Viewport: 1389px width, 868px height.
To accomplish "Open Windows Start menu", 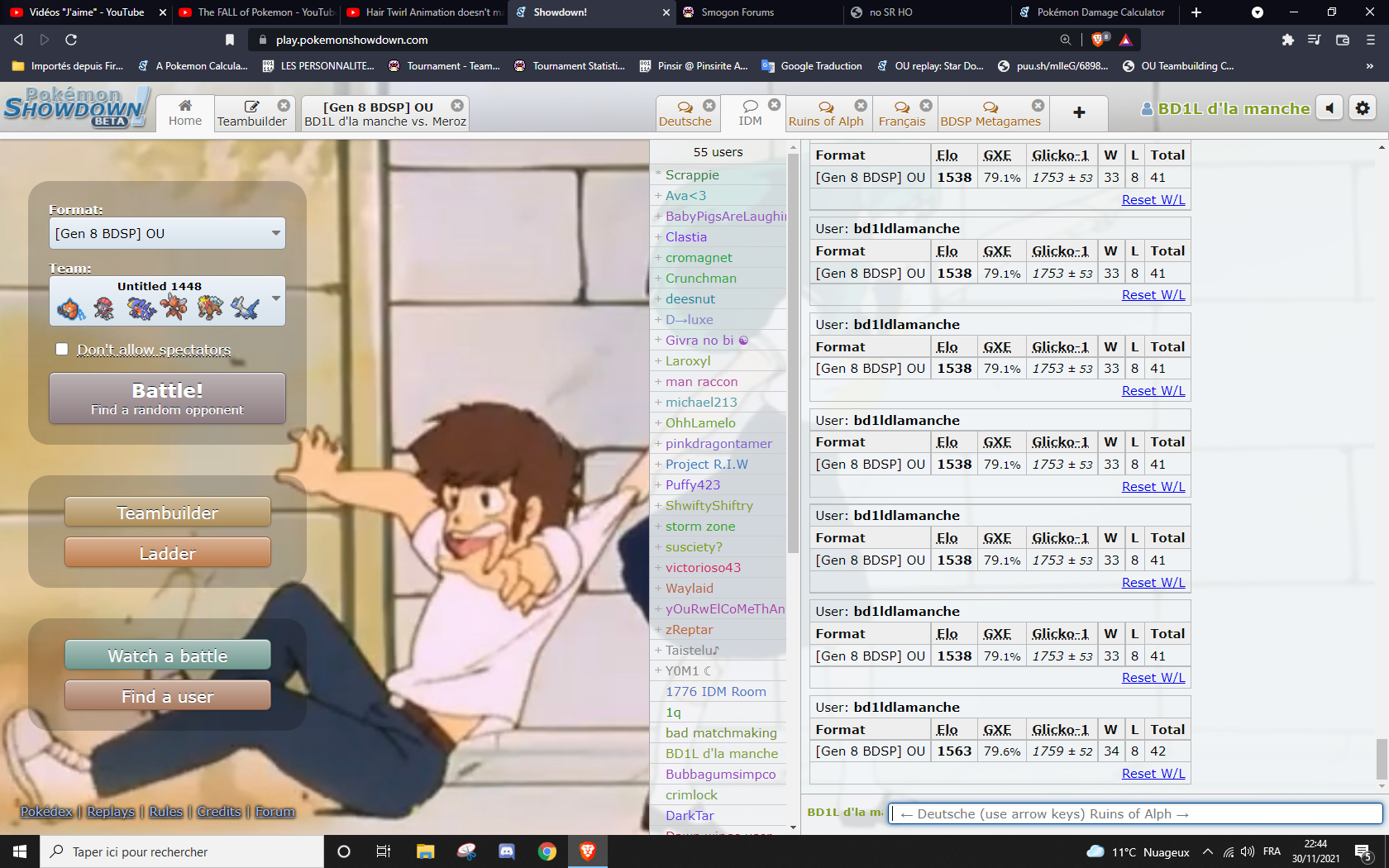I will (x=20, y=851).
